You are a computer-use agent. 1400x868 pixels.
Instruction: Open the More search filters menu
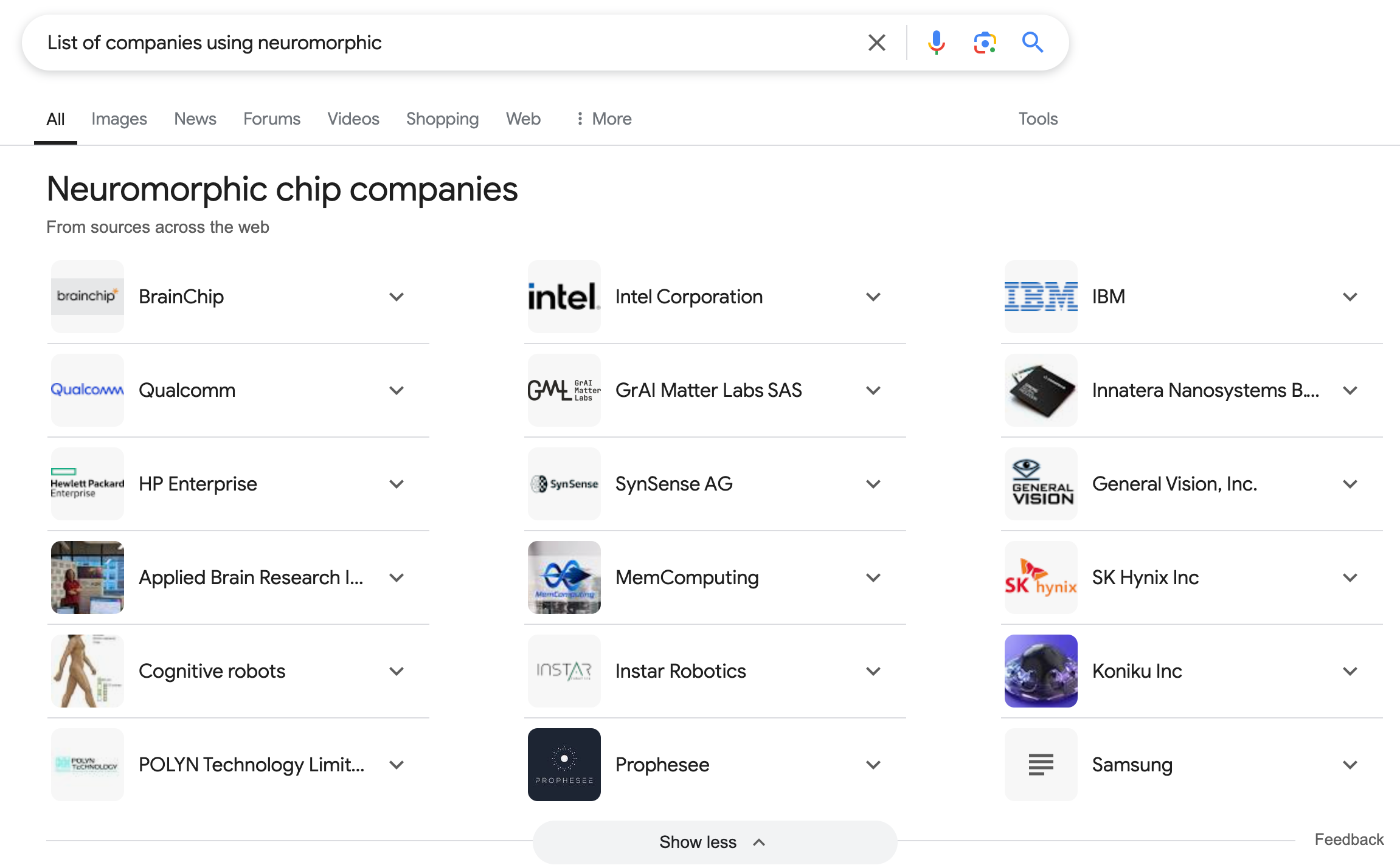pos(604,119)
